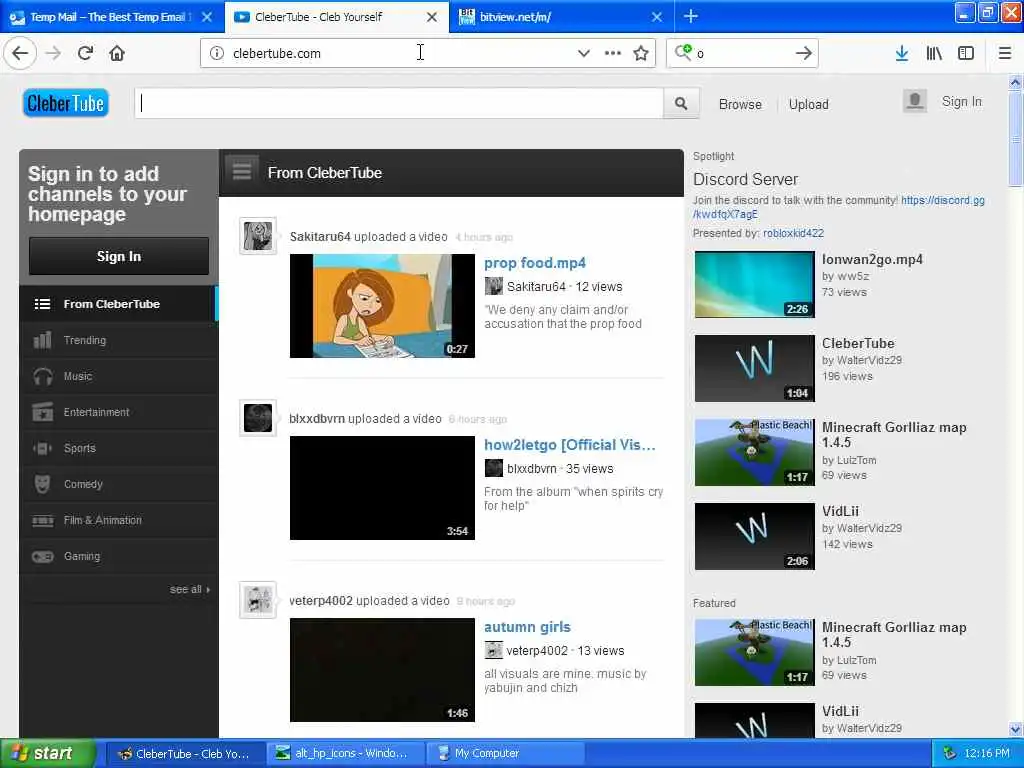Screen dimensions: 1024x768
Task: Open the guide menu icon beside From CleberTube
Action: [x=242, y=171]
